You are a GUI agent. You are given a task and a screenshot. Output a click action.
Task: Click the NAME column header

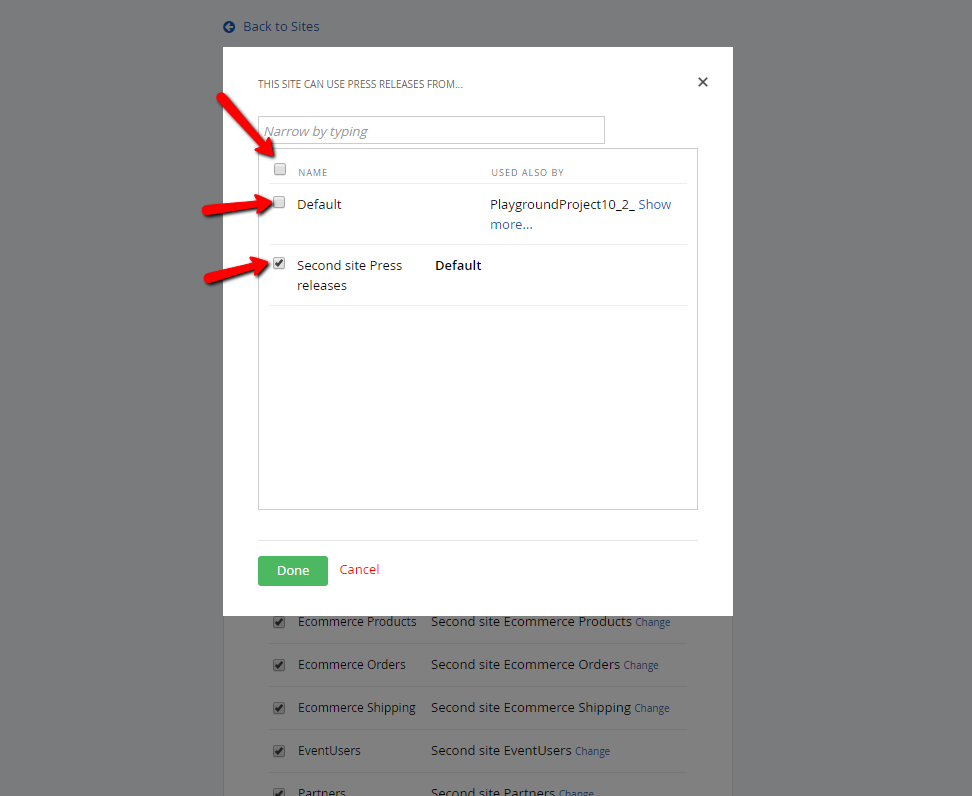313,172
